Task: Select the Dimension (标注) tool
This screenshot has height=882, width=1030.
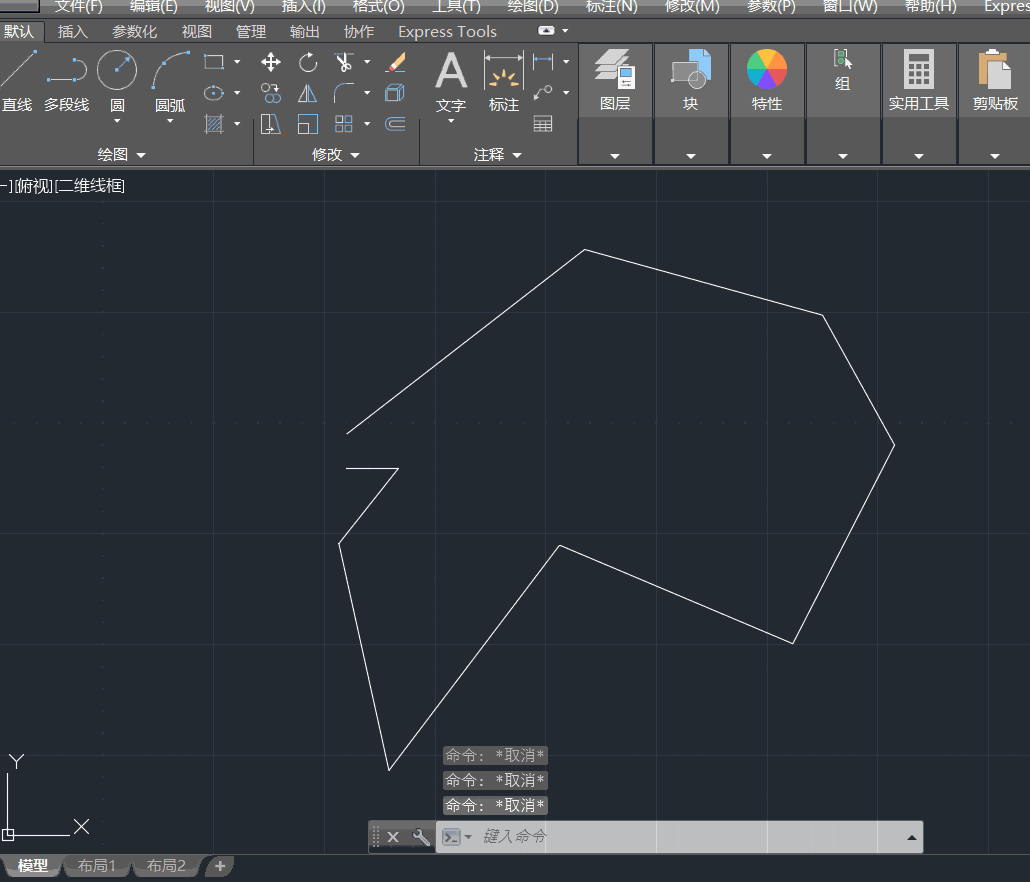Action: pyautogui.click(x=504, y=81)
